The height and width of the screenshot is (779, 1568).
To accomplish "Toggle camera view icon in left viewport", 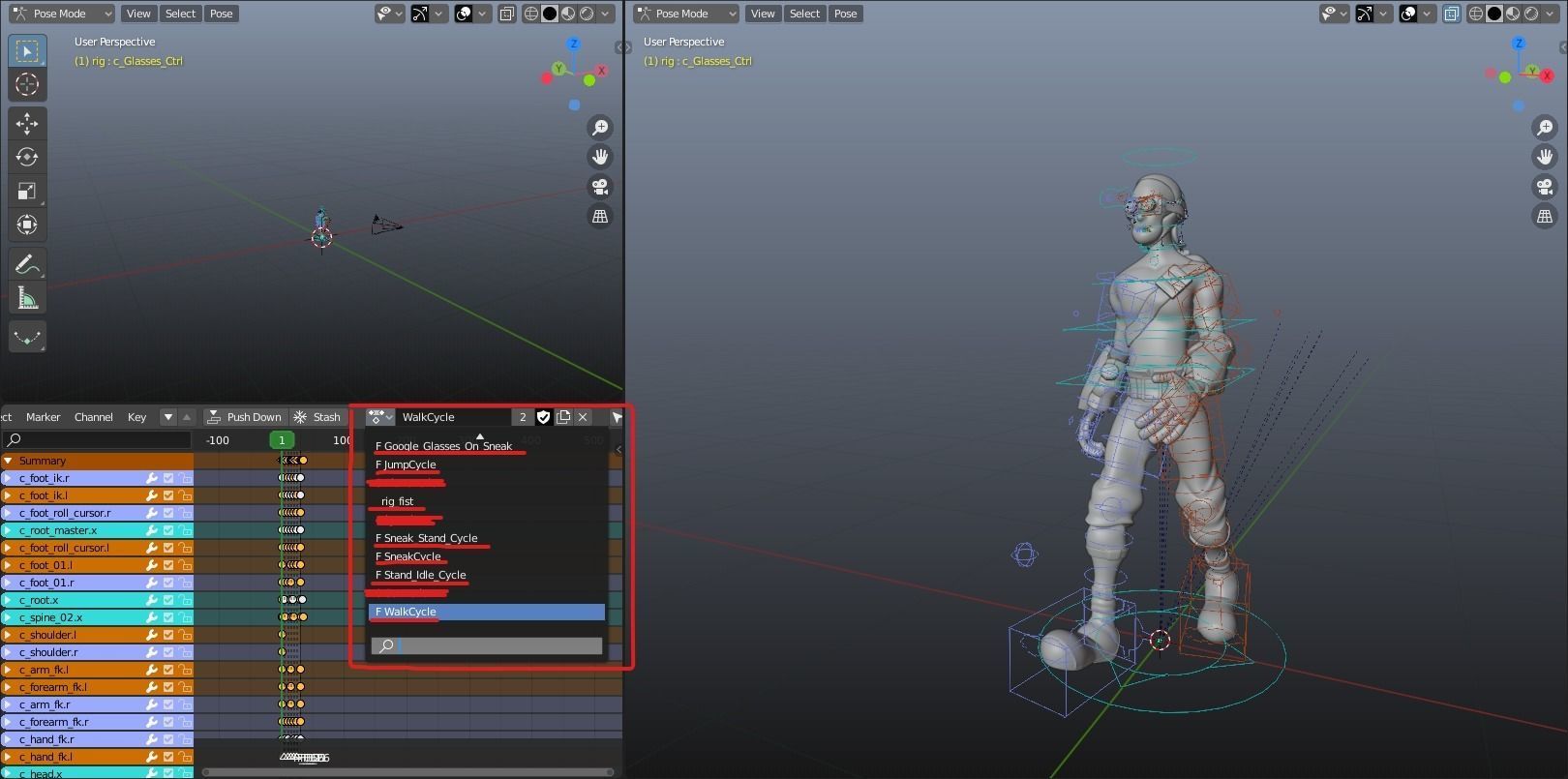I will pos(600,187).
